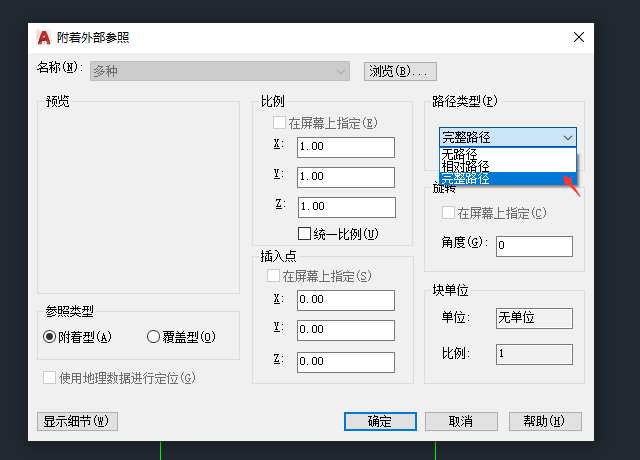Screen dimensions: 640x460
Task: Open 帮助 help button
Action: point(545,421)
